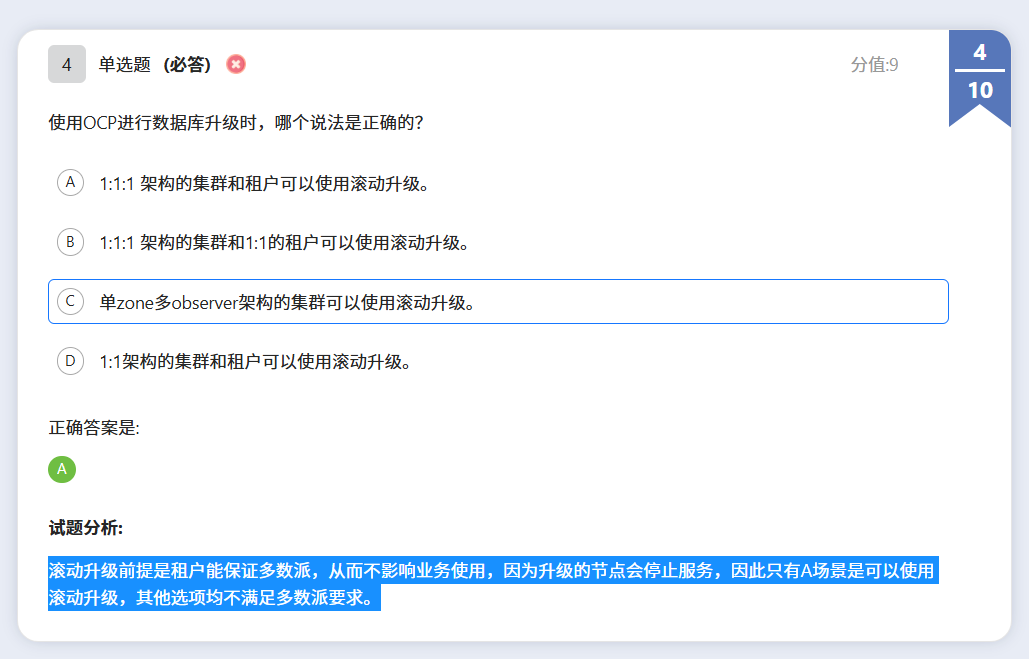The height and width of the screenshot is (659, 1029).
Task: Click the green correct answer A badge
Action: pyautogui.click(x=62, y=469)
